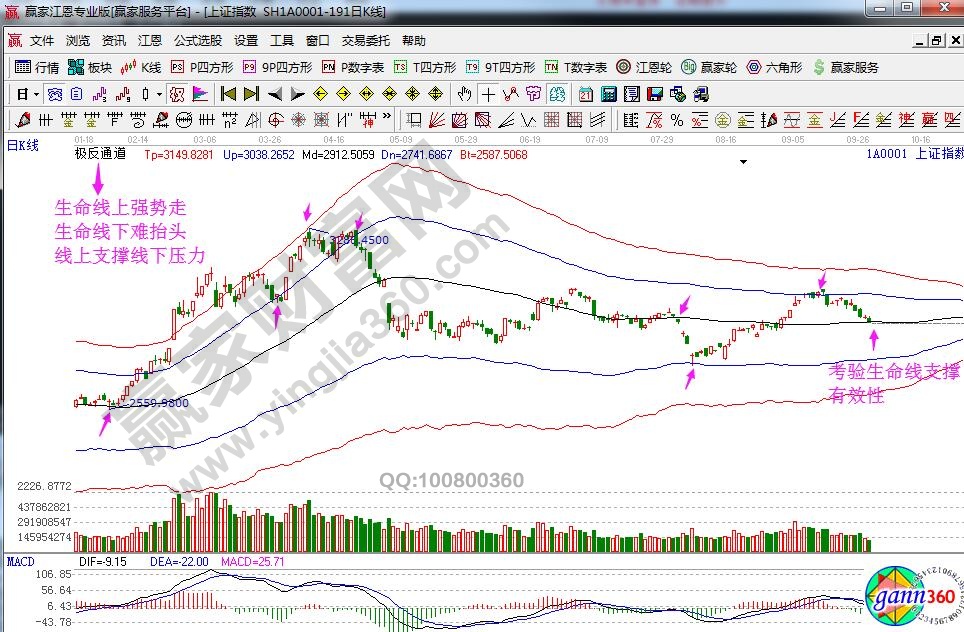Switch to the K线 chart view
The width and height of the screenshot is (964, 632).
(141, 68)
